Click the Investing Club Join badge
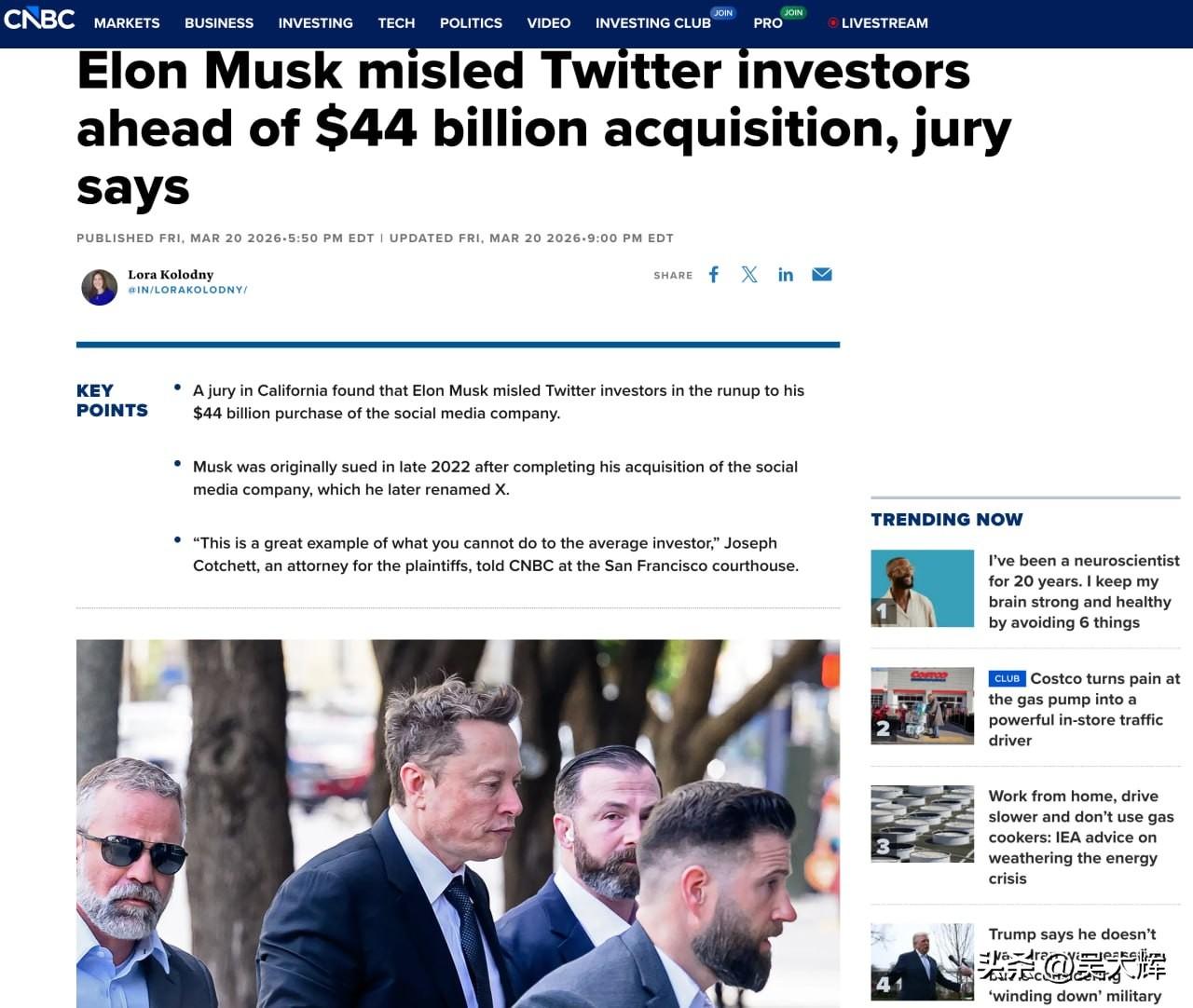Screen dimensions: 1193x1008 click(x=723, y=13)
